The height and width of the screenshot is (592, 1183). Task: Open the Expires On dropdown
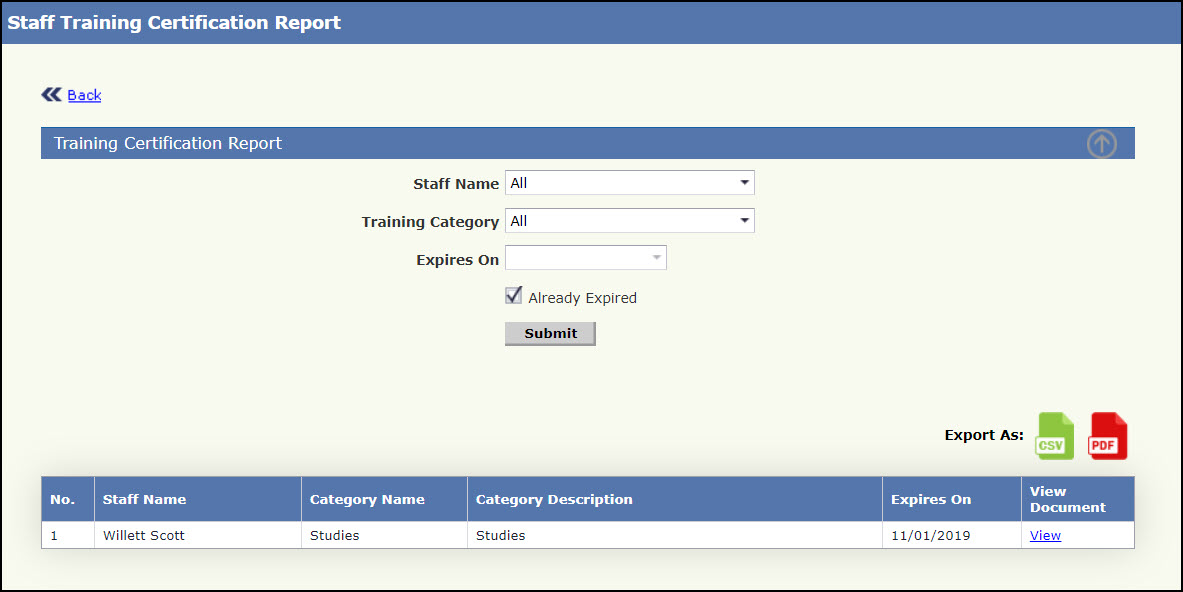point(585,259)
